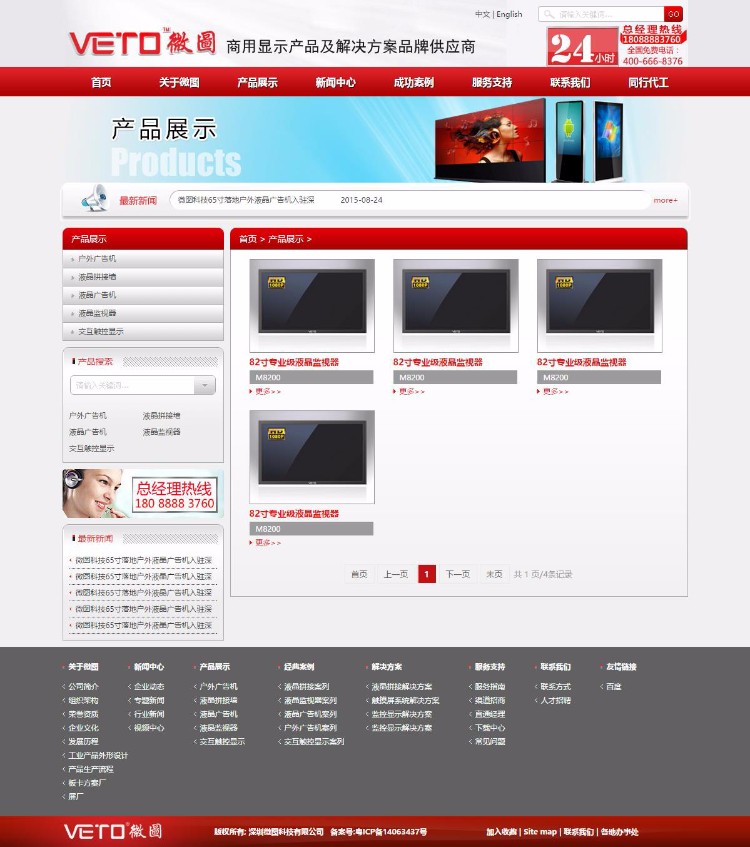The width and height of the screenshot is (750, 847).
Task: Click first product's 82寸专业级液晶监视器 title
Action: [x=294, y=362]
